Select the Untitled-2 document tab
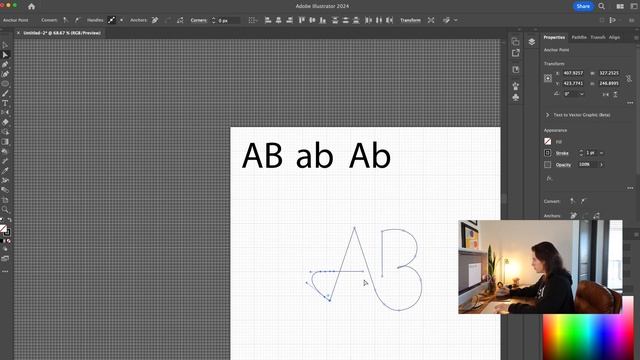 coord(62,33)
